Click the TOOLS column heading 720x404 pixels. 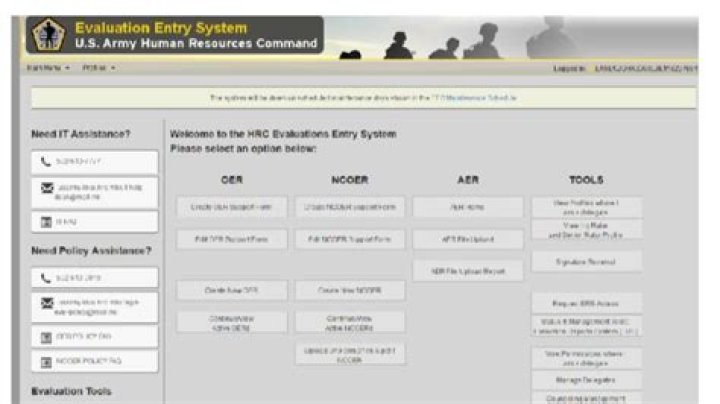click(586, 180)
